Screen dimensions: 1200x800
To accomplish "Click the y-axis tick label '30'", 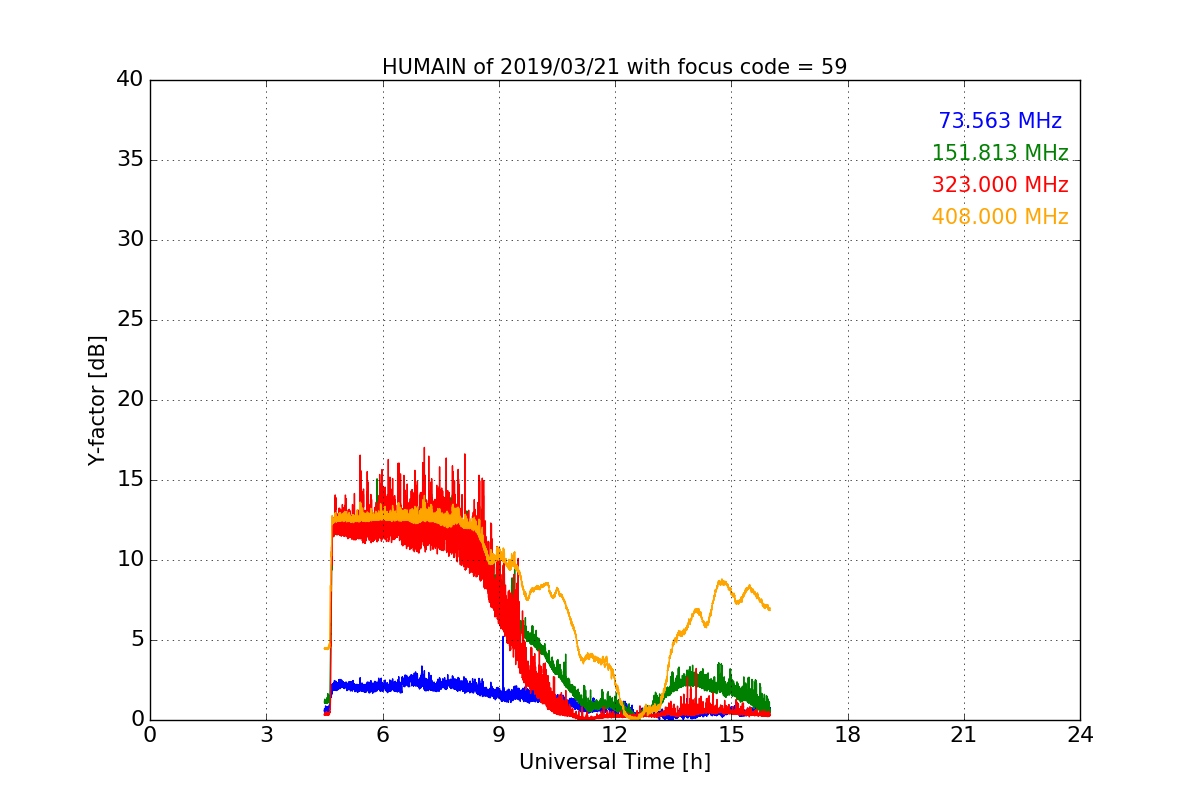I will (129, 240).
